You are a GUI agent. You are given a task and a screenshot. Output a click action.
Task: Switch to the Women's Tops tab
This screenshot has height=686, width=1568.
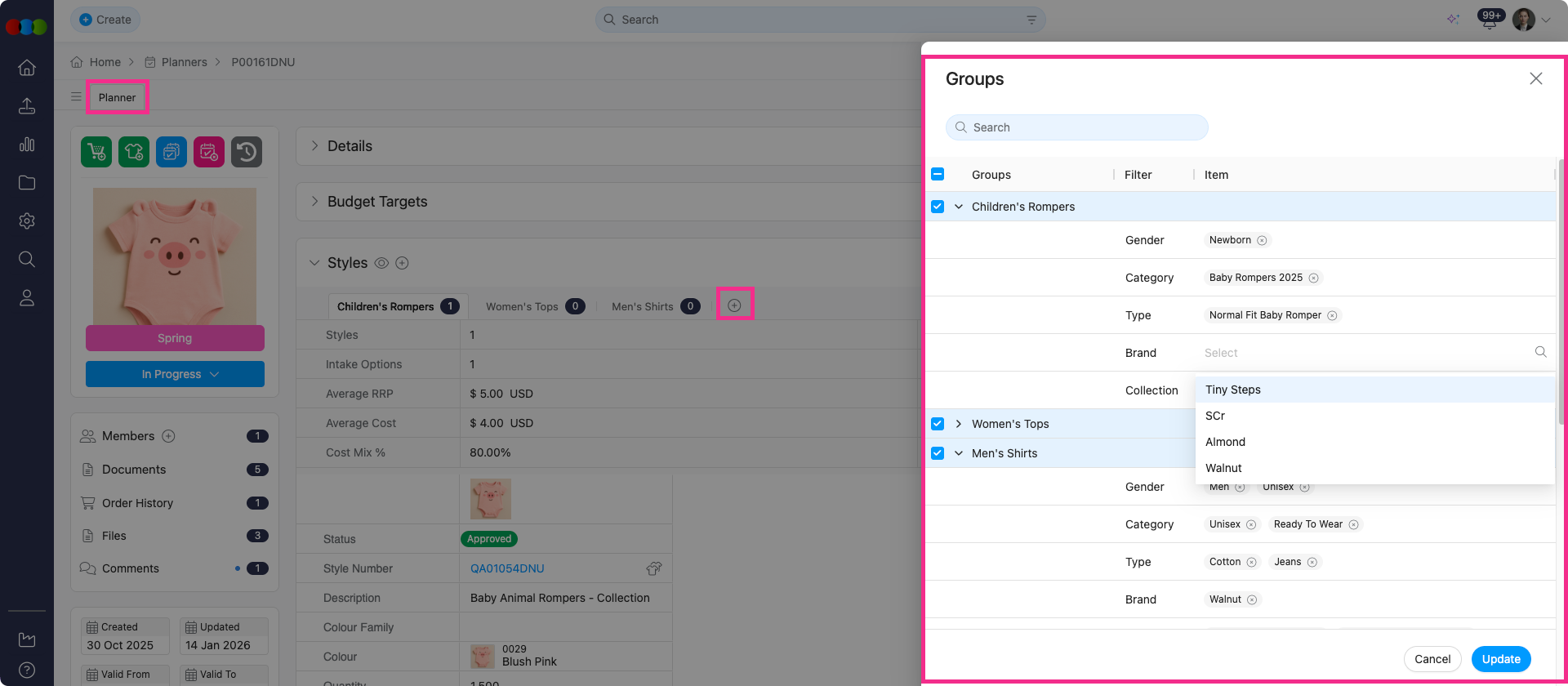523,306
